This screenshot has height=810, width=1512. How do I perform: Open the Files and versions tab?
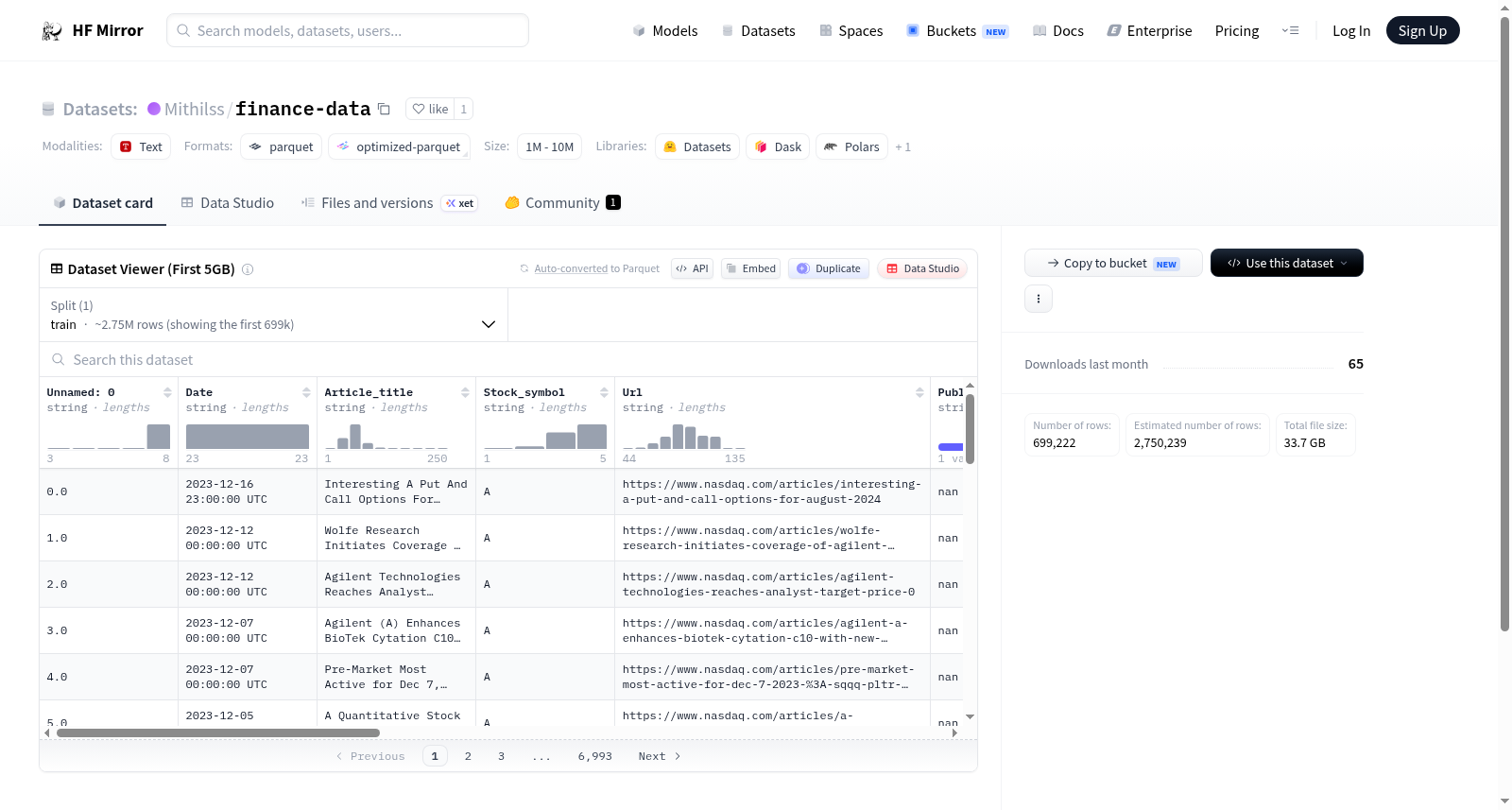[388, 202]
